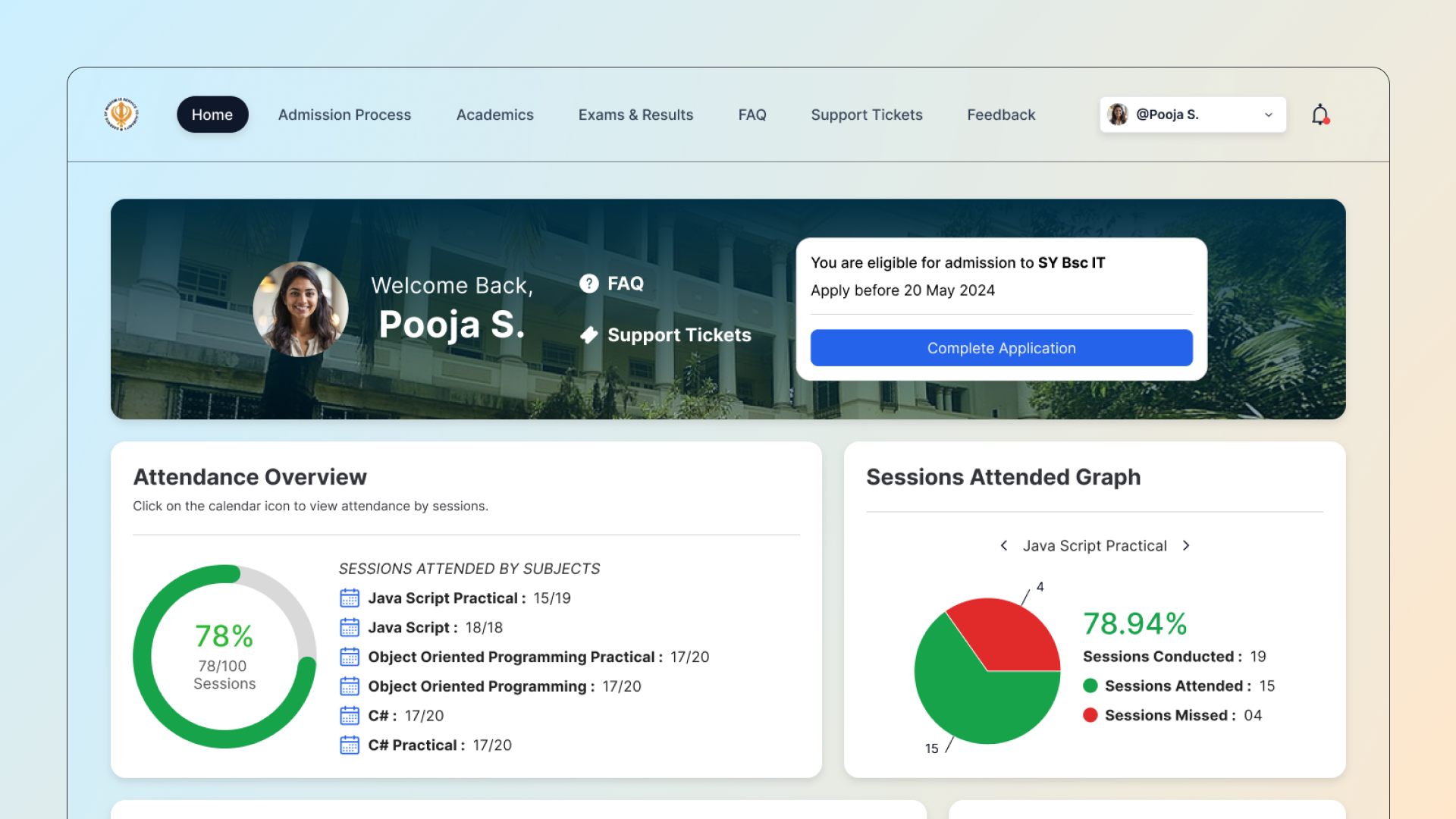Image resolution: width=1456 pixels, height=819 pixels.
Task: Open FAQ in the top navigation
Action: (752, 115)
